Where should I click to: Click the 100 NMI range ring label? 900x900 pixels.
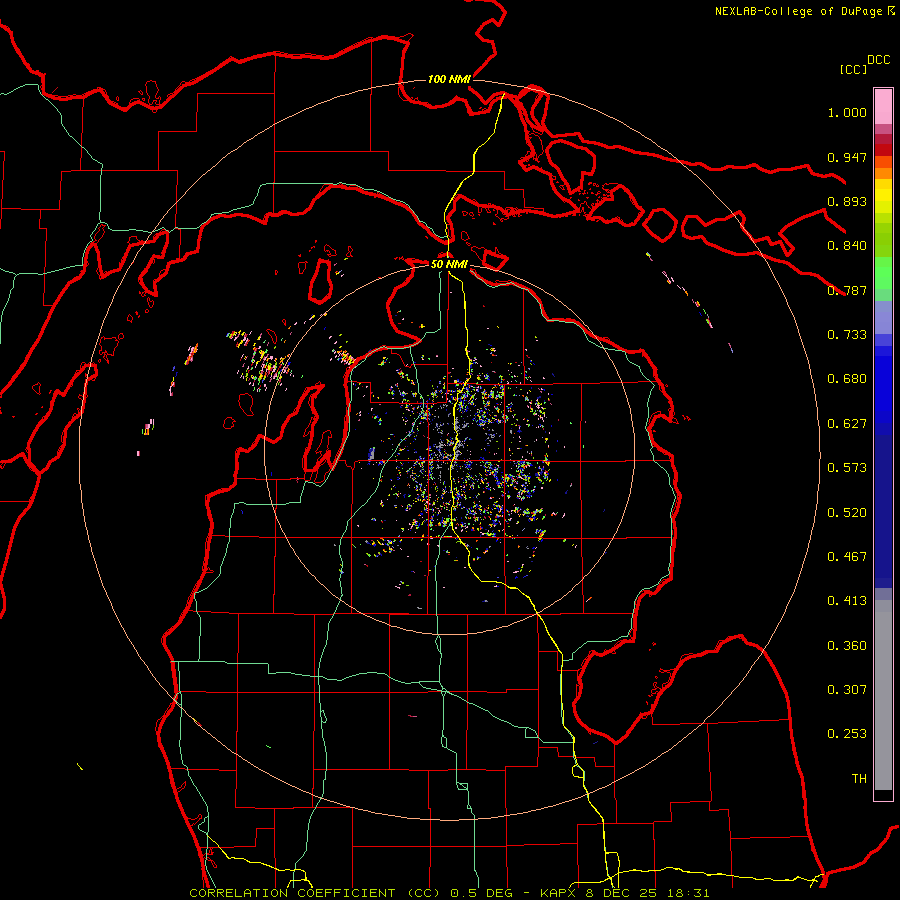(x=449, y=79)
